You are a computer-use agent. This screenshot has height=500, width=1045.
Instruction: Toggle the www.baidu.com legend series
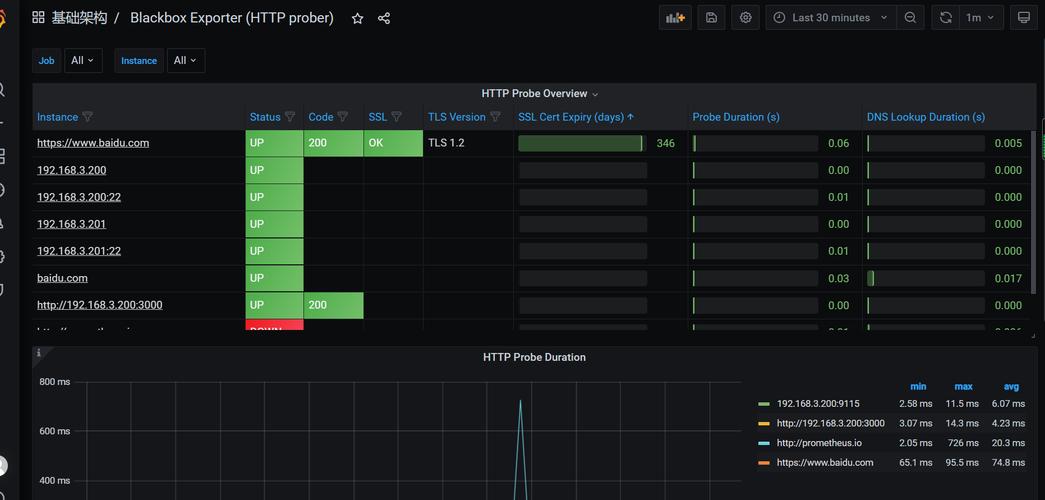pos(824,463)
